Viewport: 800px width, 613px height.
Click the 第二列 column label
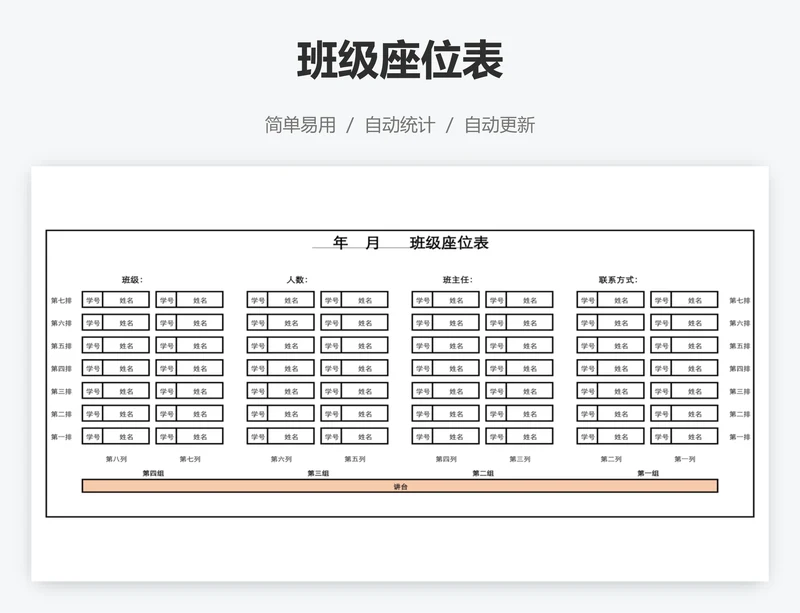pos(611,459)
